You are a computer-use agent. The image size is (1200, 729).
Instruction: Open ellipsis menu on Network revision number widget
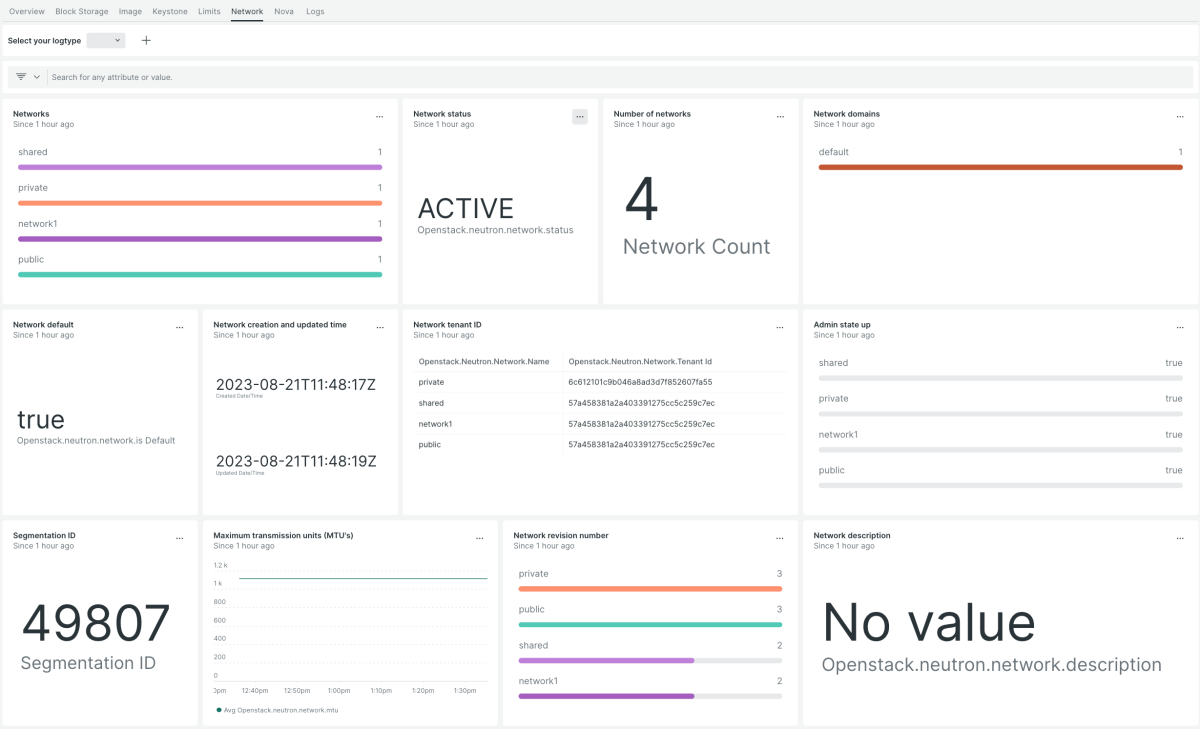[x=780, y=539]
